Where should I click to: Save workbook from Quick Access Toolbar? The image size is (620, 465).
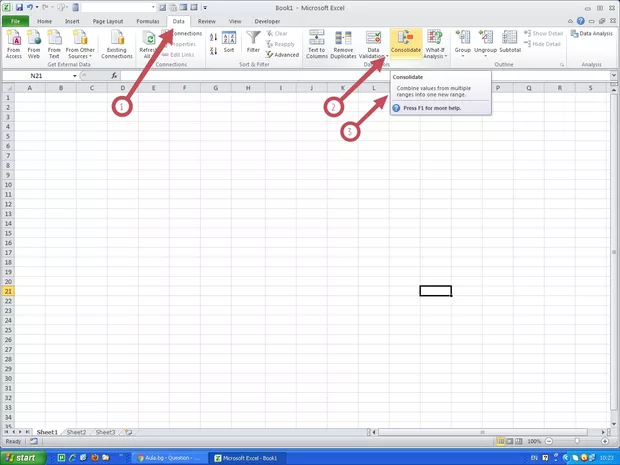pos(19,8)
